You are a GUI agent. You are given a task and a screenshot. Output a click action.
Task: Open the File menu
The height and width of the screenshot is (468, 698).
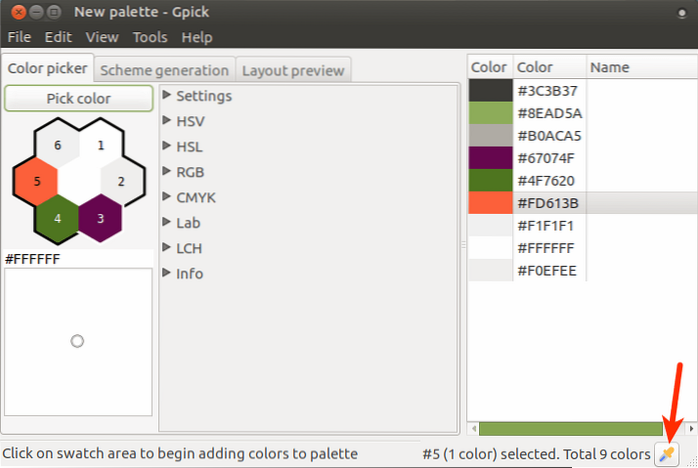tap(21, 37)
